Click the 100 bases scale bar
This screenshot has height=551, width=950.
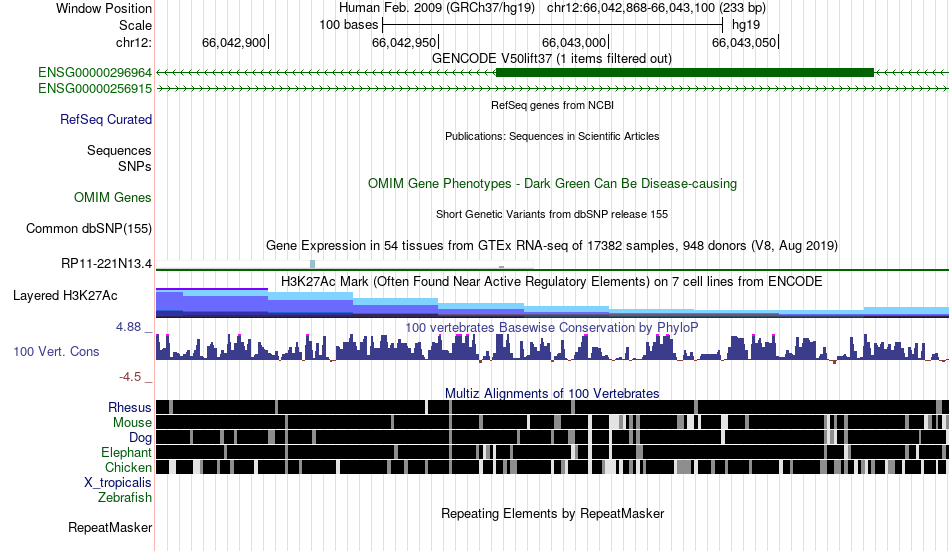[x=553, y=25]
